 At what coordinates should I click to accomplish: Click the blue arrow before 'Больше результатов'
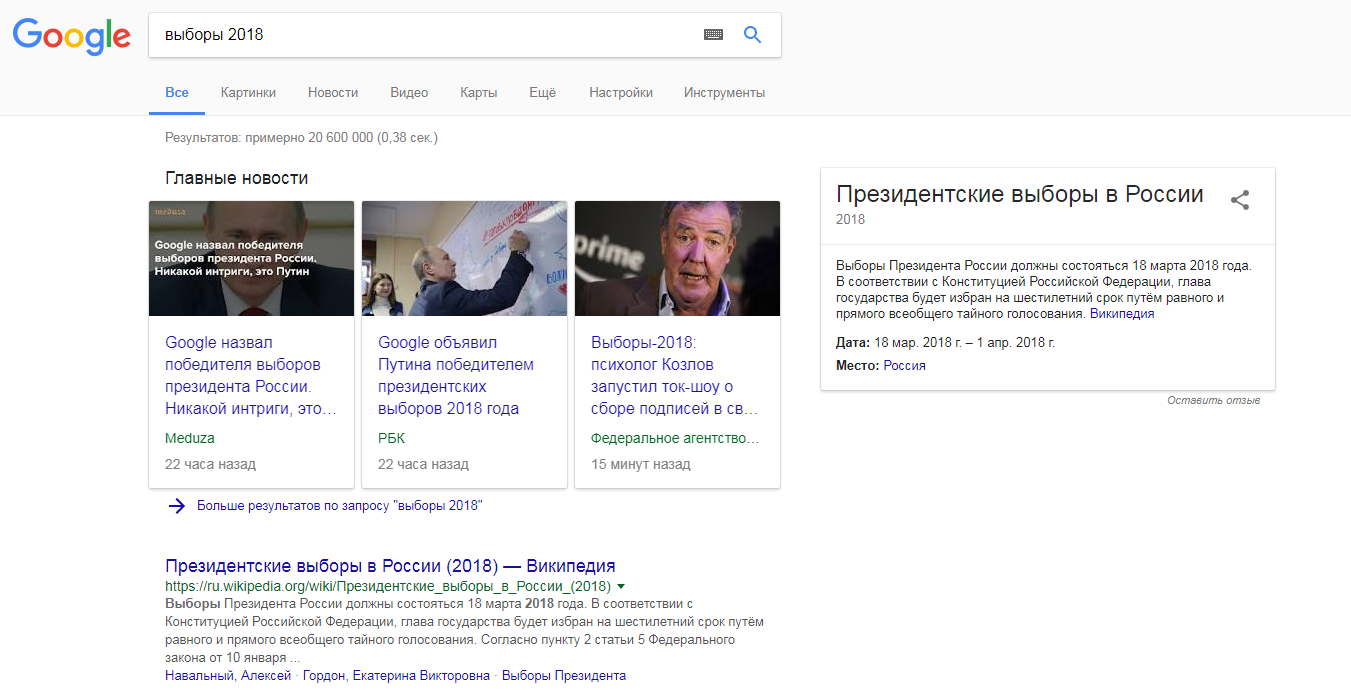[177, 506]
